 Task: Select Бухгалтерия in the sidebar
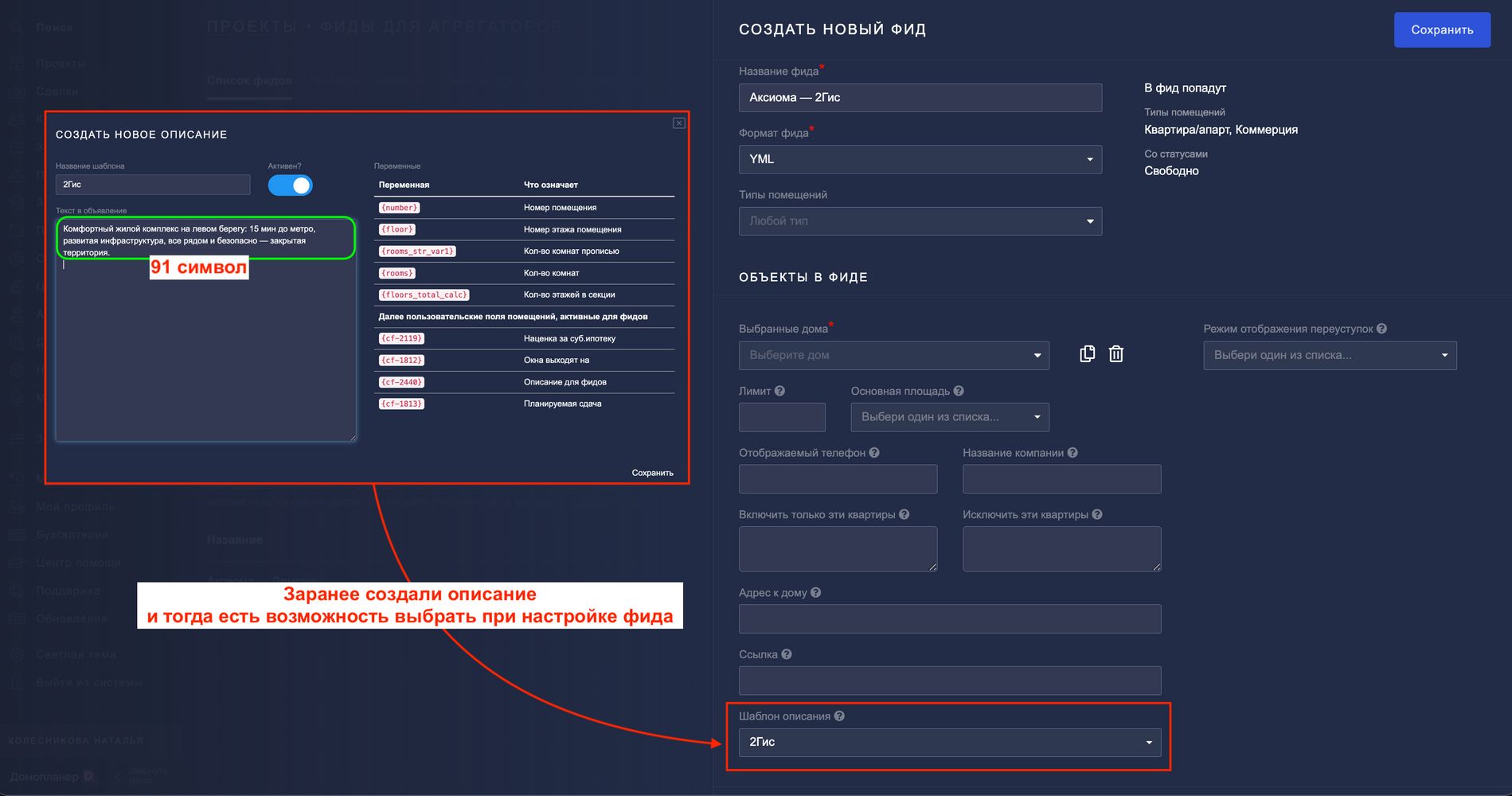[x=72, y=534]
